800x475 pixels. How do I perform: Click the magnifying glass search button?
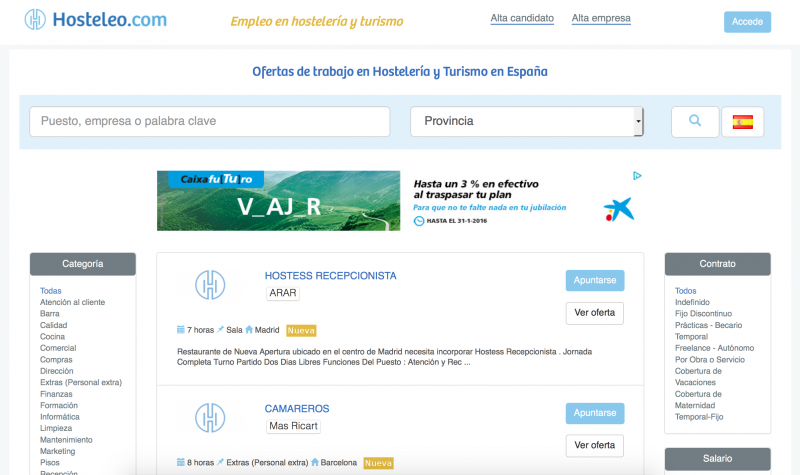694,122
